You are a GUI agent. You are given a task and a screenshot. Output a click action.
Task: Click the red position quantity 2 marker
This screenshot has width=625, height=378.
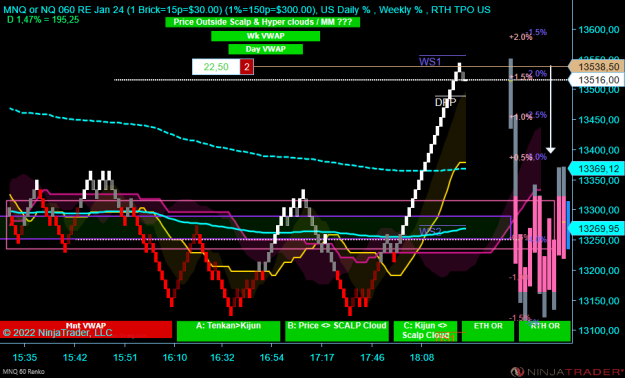(247, 67)
